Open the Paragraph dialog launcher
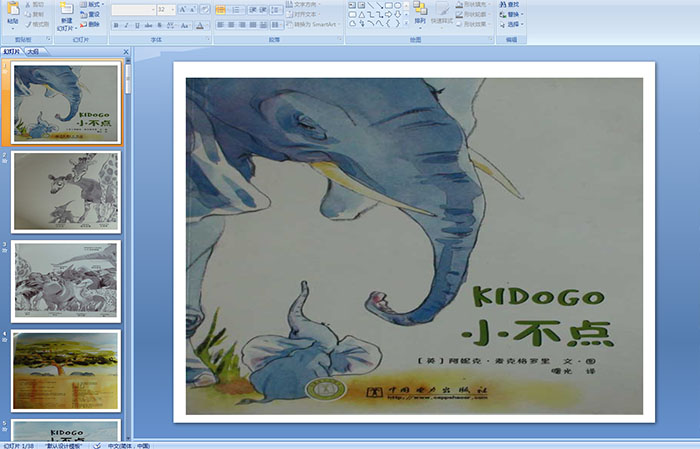The height and width of the screenshot is (449, 700). (x=340, y=40)
